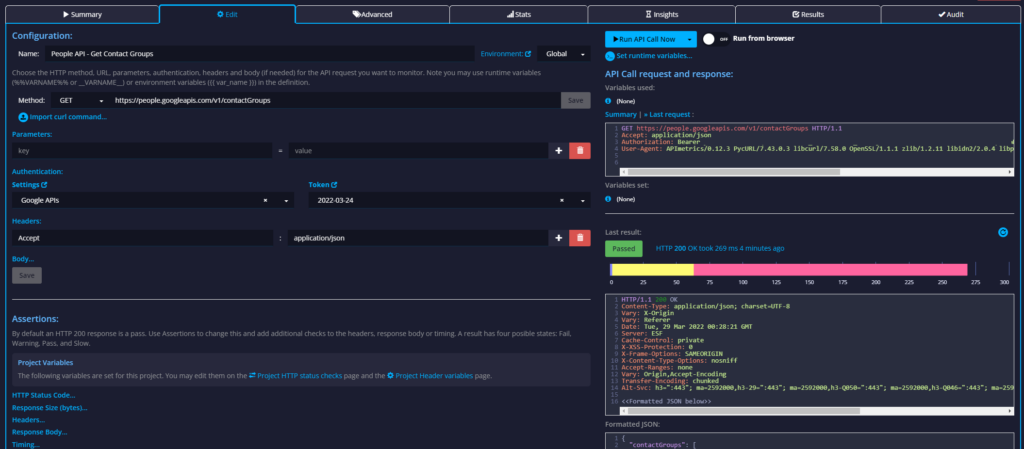
Task: Switch to the Advanced tab
Action: 372,14
